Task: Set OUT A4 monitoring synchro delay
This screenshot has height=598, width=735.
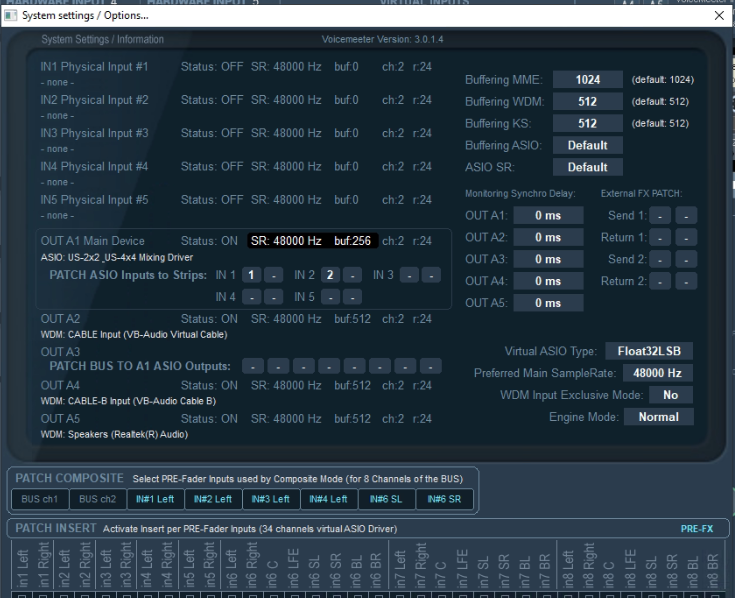Action: pyautogui.click(x=548, y=281)
